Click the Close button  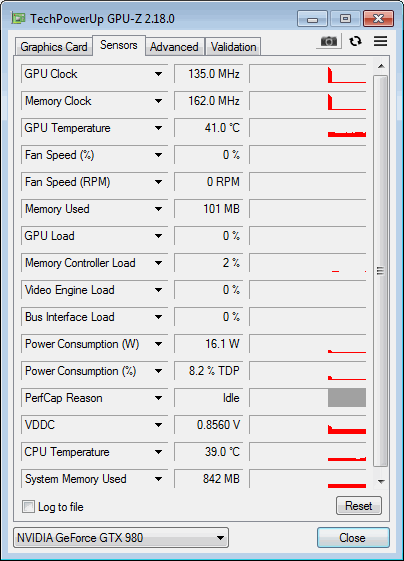[x=353, y=537]
